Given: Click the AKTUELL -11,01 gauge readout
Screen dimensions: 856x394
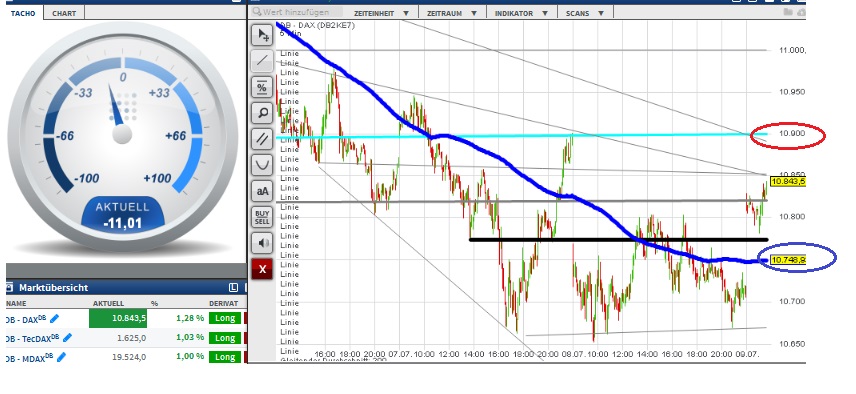Looking at the screenshot, I should pyautogui.click(x=122, y=215).
